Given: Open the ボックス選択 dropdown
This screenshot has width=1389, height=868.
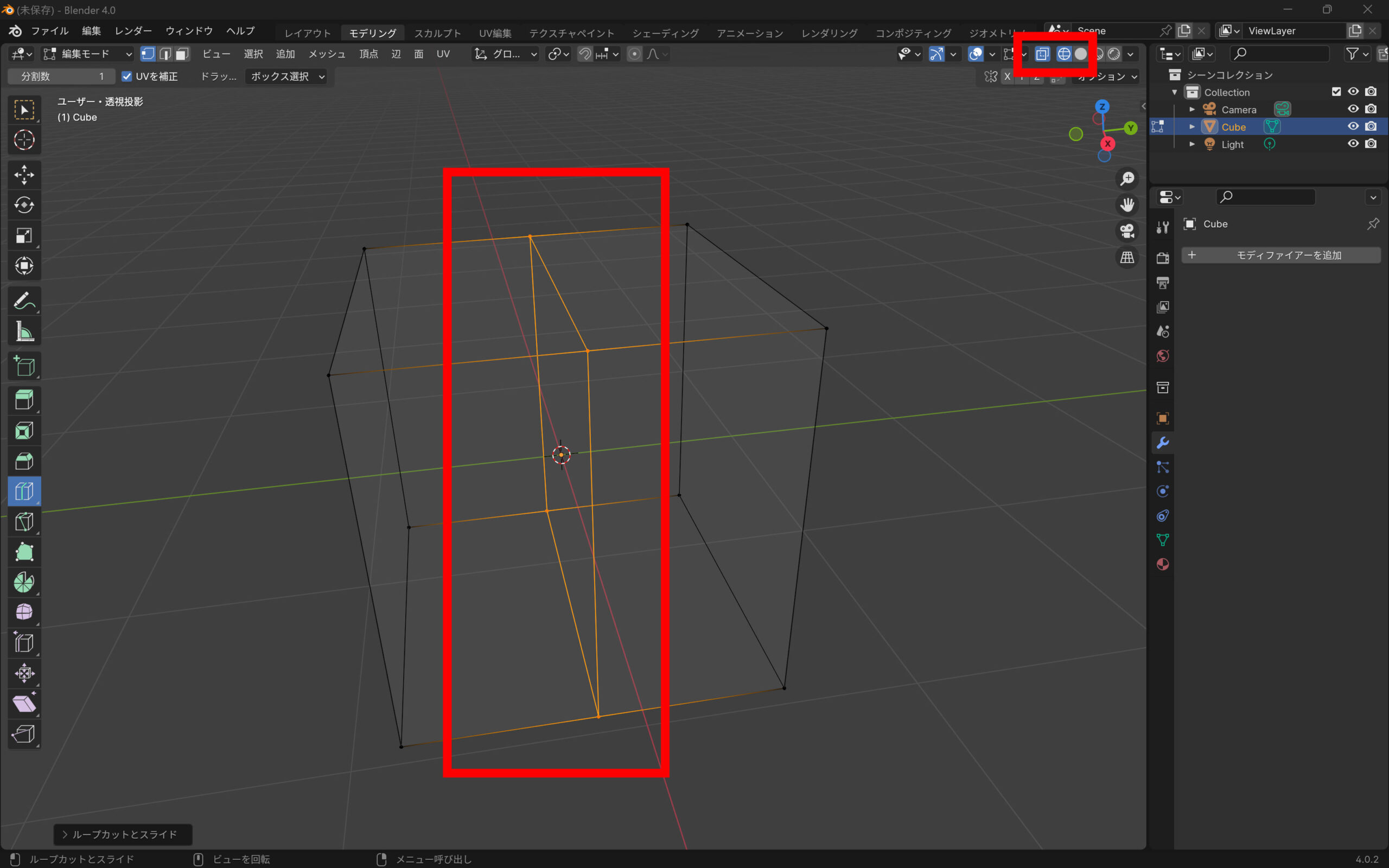Looking at the screenshot, I should click(x=286, y=76).
